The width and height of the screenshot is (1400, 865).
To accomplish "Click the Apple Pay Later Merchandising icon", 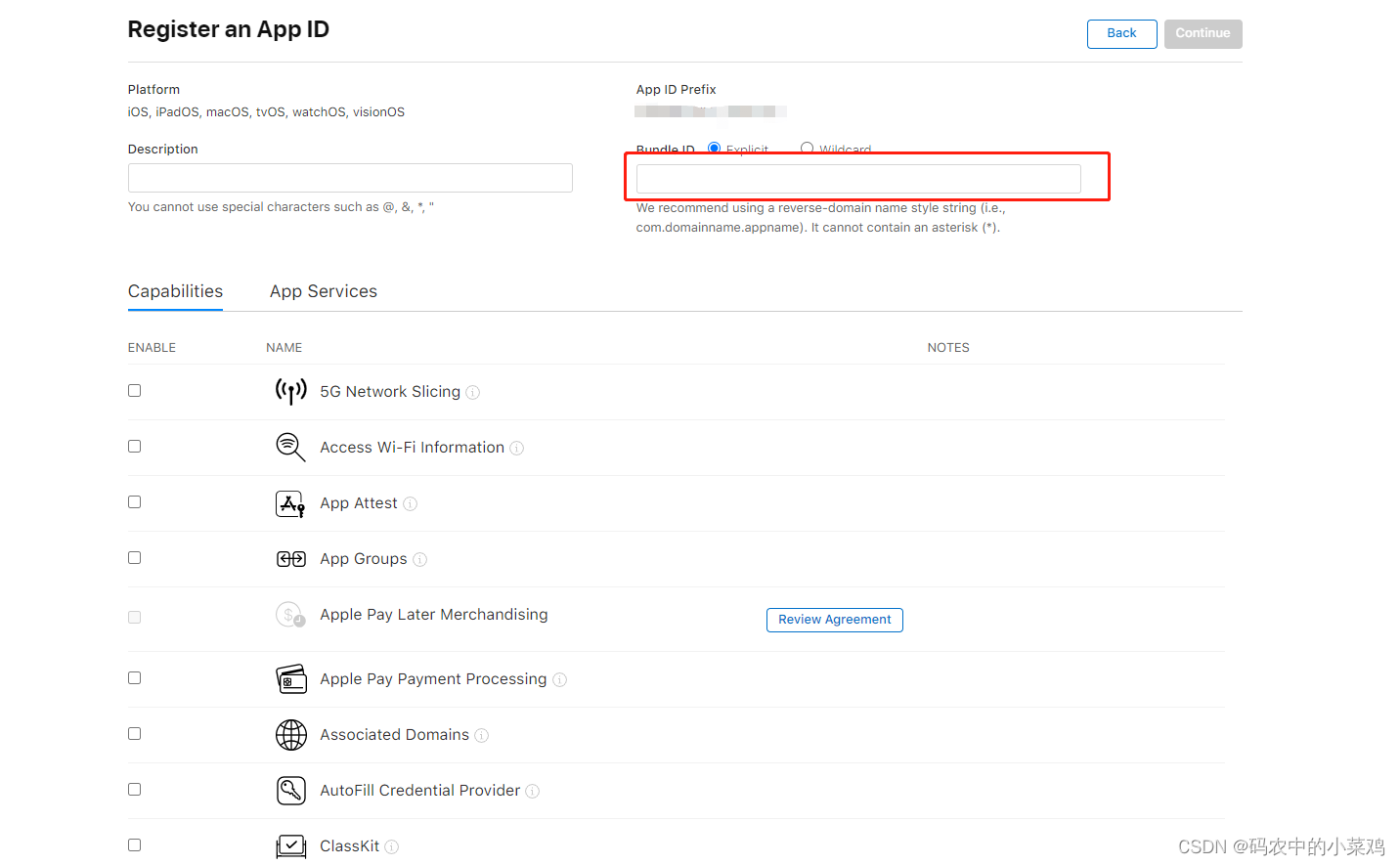I will pyautogui.click(x=290, y=615).
